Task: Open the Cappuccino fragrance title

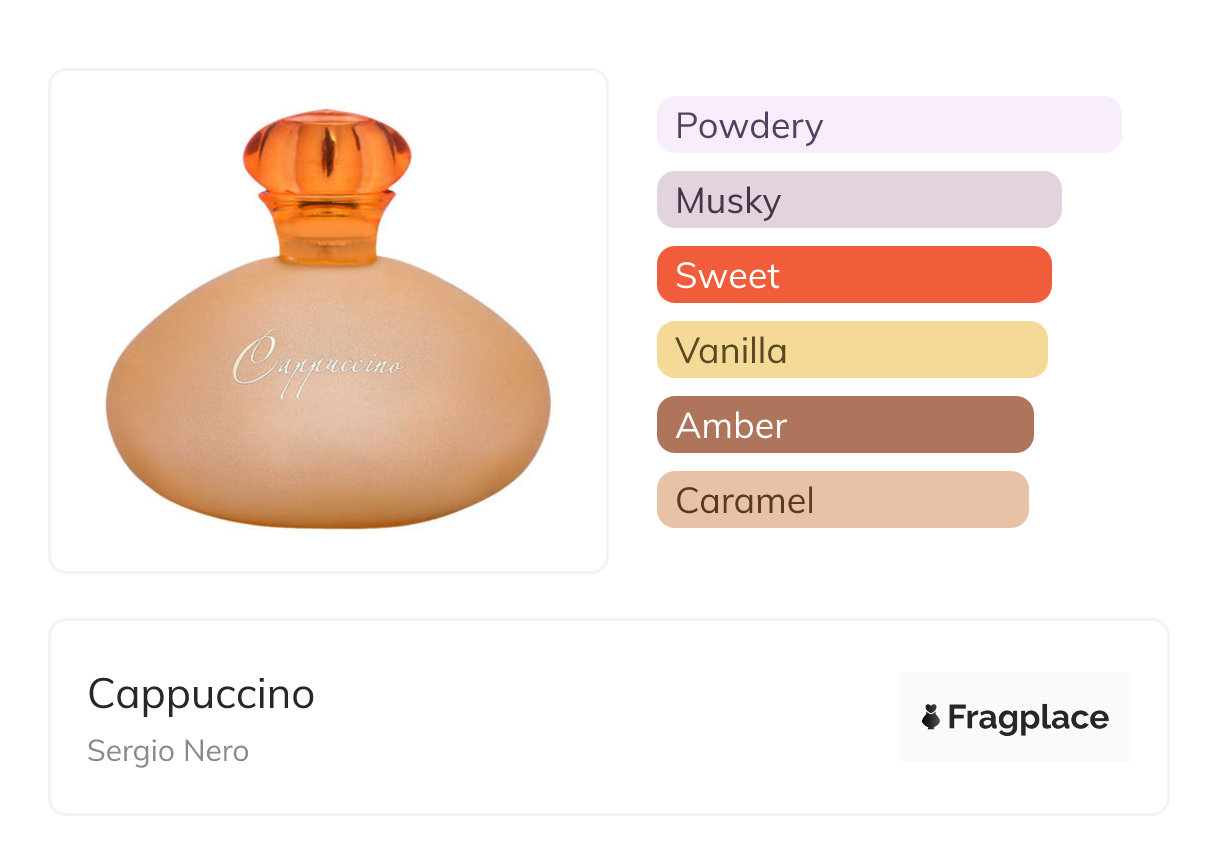Action: [x=201, y=694]
